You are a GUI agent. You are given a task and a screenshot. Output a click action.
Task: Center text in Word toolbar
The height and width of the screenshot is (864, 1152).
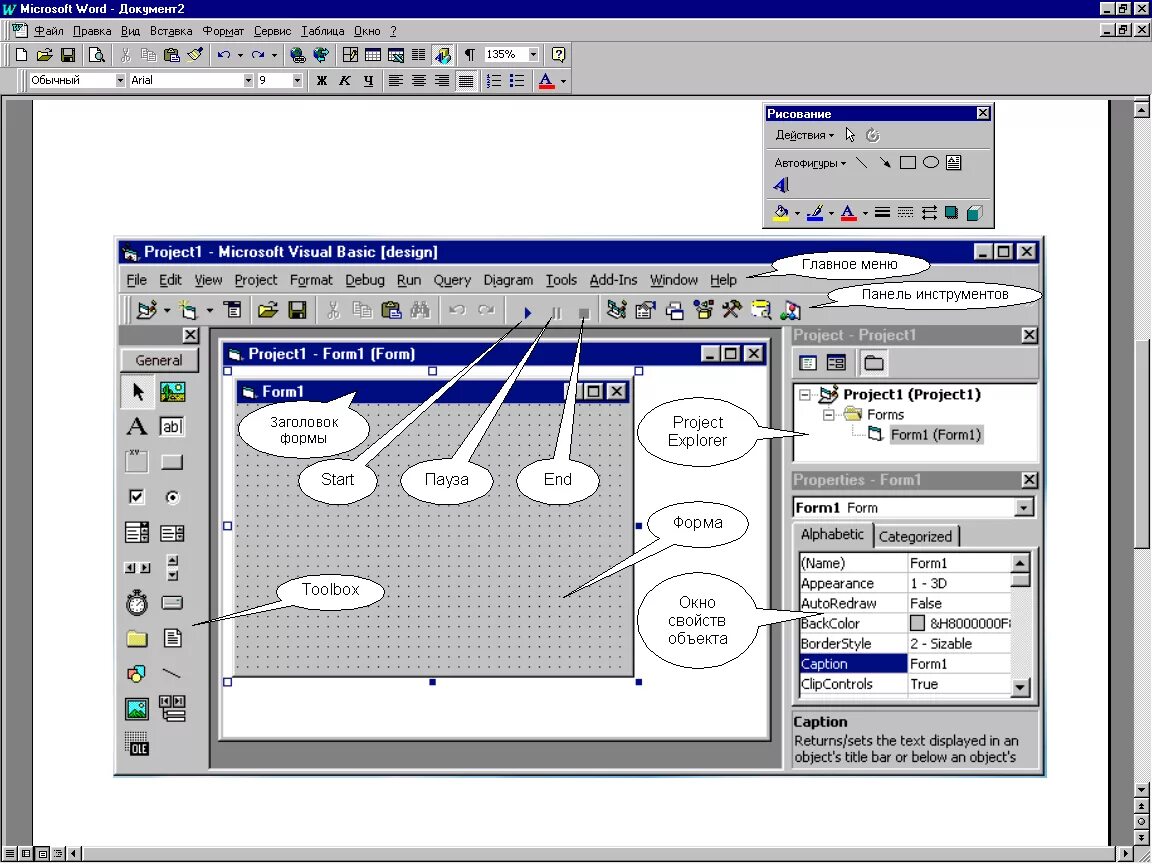(x=419, y=81)
